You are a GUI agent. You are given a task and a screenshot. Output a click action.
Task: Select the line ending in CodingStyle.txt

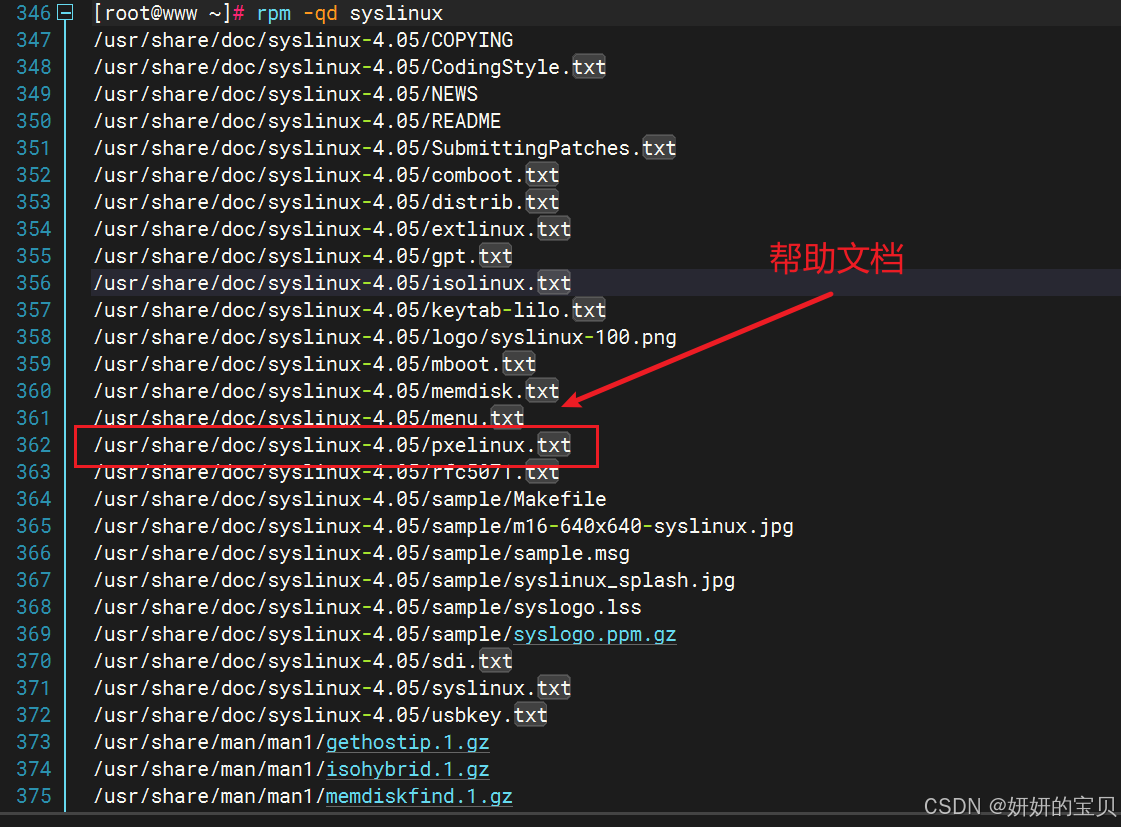[x=350, y=67]
